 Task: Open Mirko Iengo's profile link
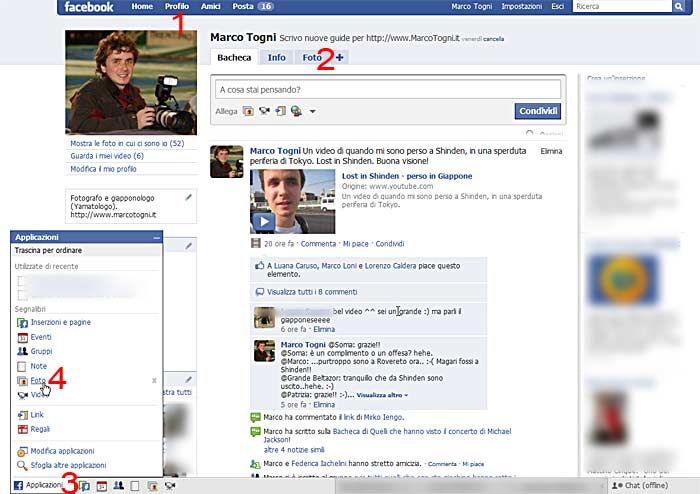383,417
